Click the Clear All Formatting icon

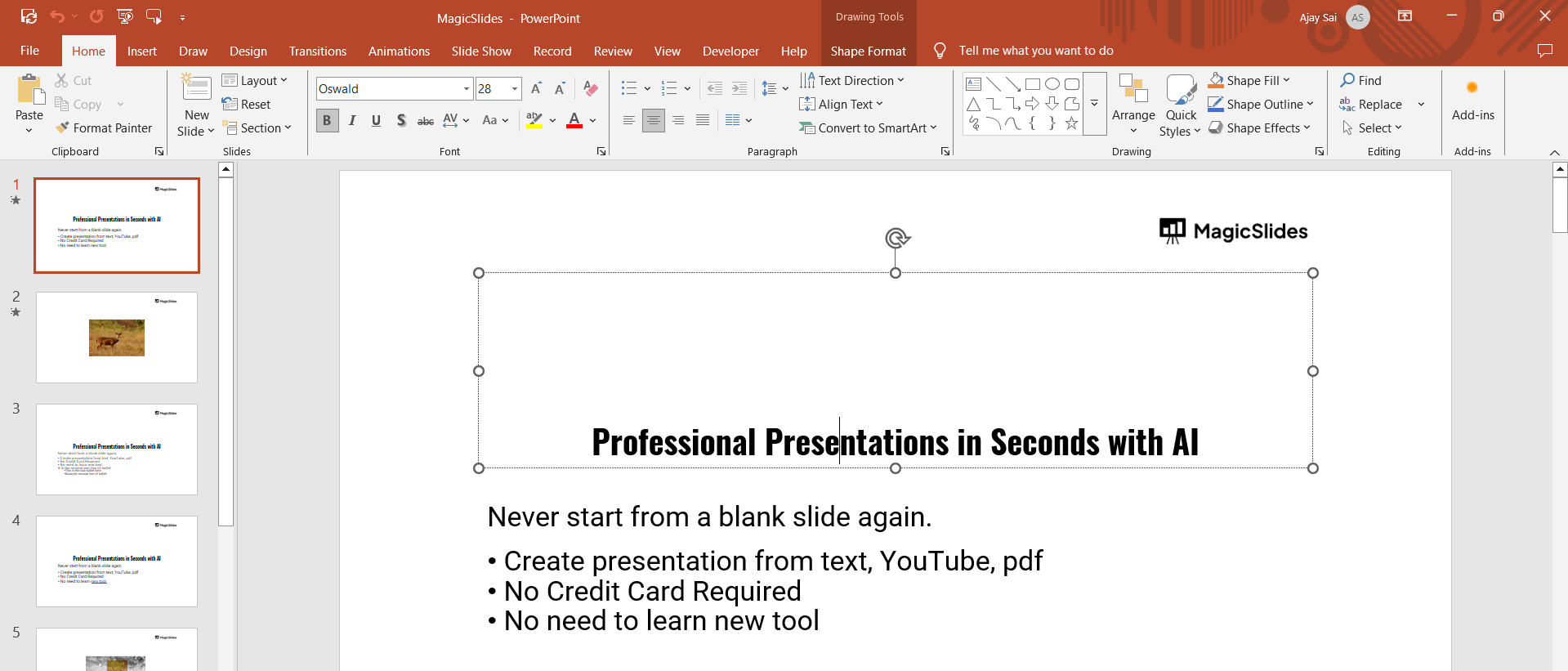(591, 89)
